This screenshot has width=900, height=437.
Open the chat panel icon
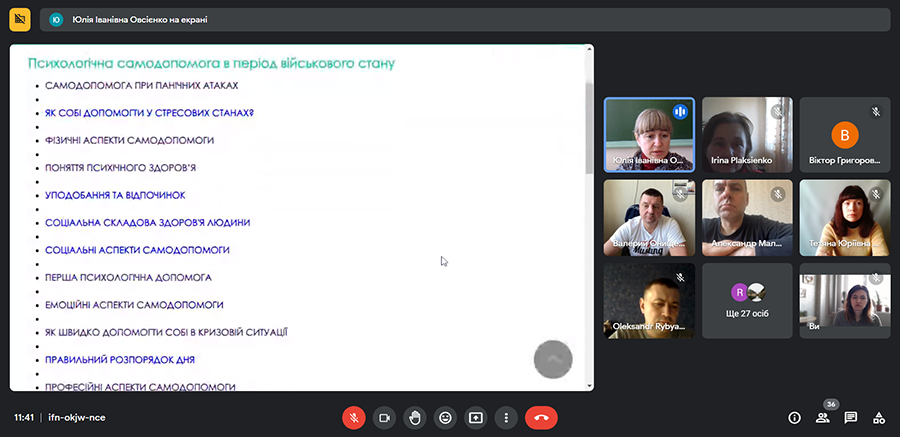851,418
